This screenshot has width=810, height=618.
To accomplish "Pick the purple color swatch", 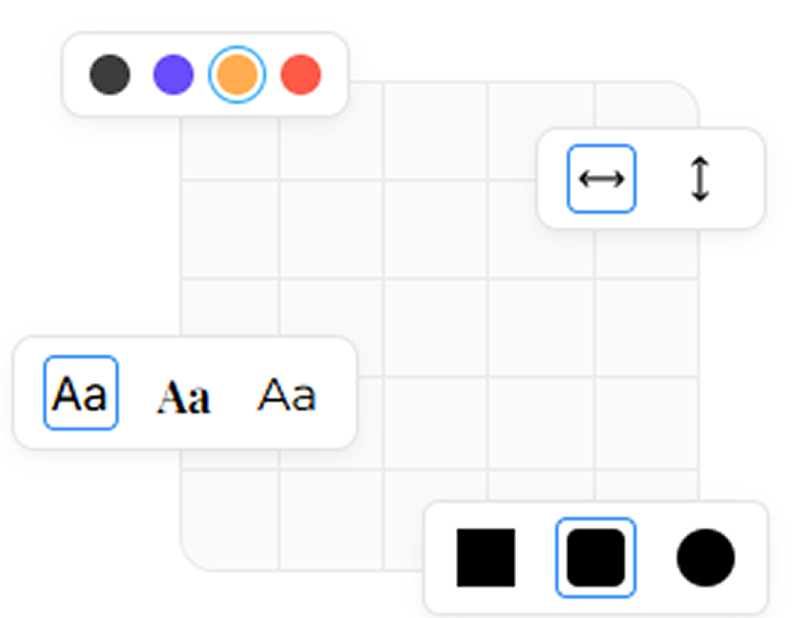I will click(x=173, y=75).
